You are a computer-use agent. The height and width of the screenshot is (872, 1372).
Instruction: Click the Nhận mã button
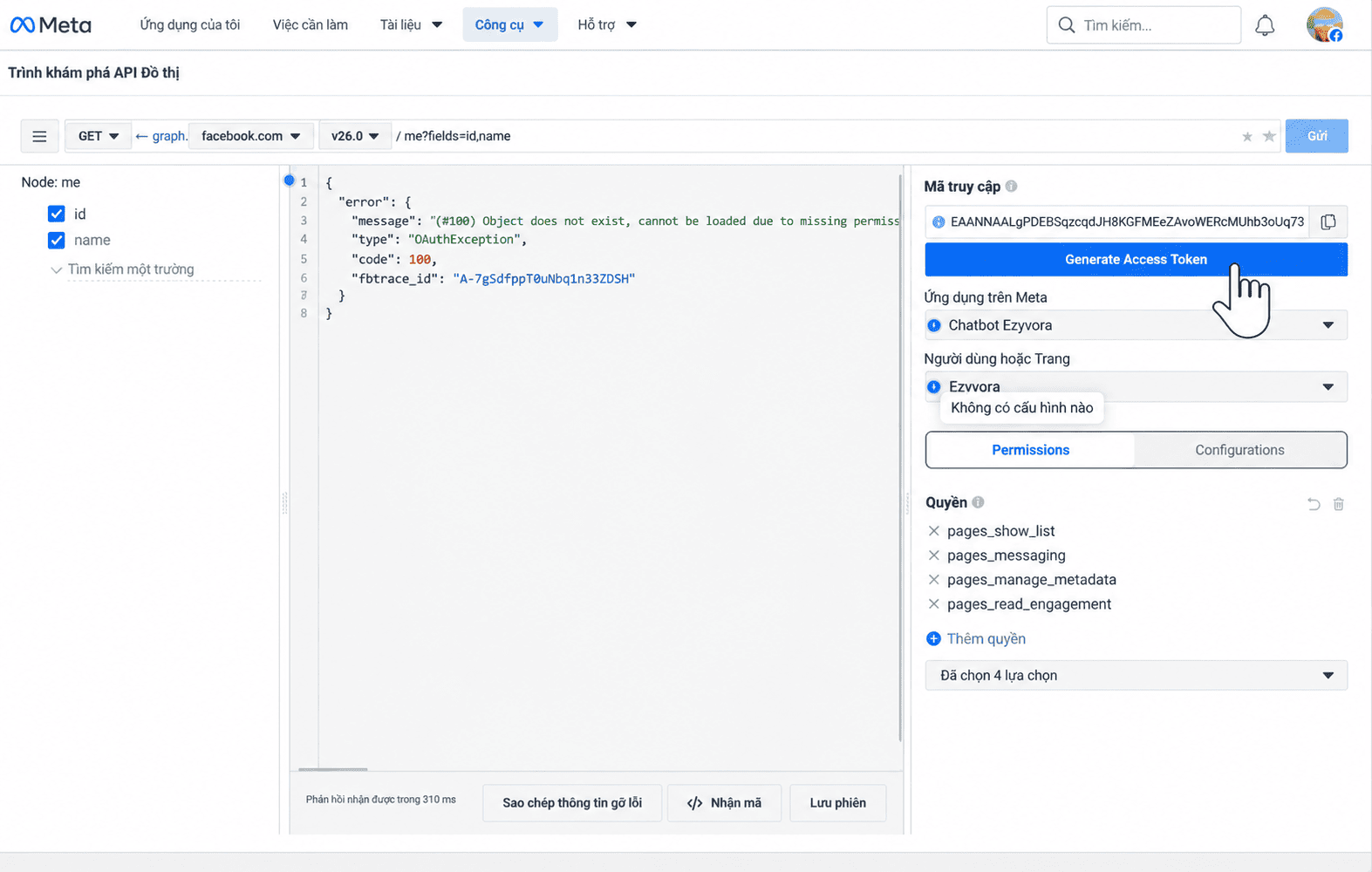pyautogui.click(x=724, y=803)
